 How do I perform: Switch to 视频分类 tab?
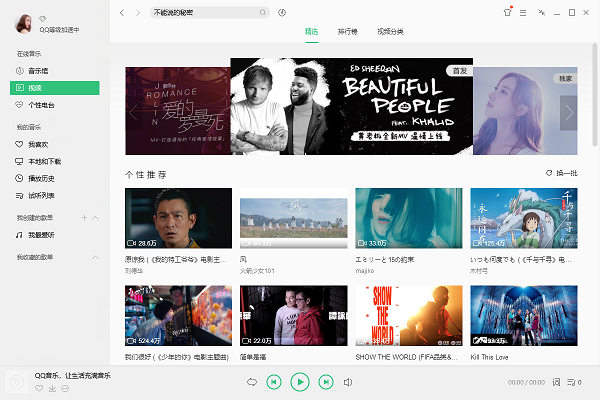click(390, 33)
